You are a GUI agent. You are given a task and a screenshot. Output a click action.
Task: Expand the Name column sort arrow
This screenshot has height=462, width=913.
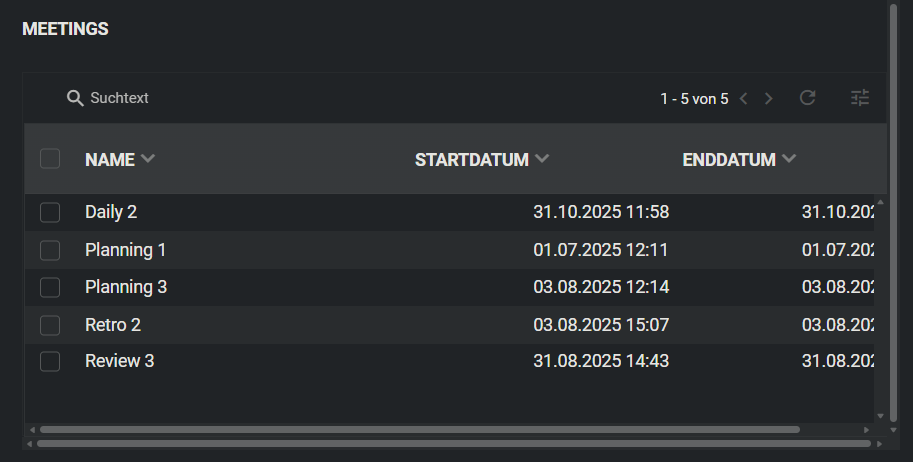pyautogui.click(x=148, y=159)
